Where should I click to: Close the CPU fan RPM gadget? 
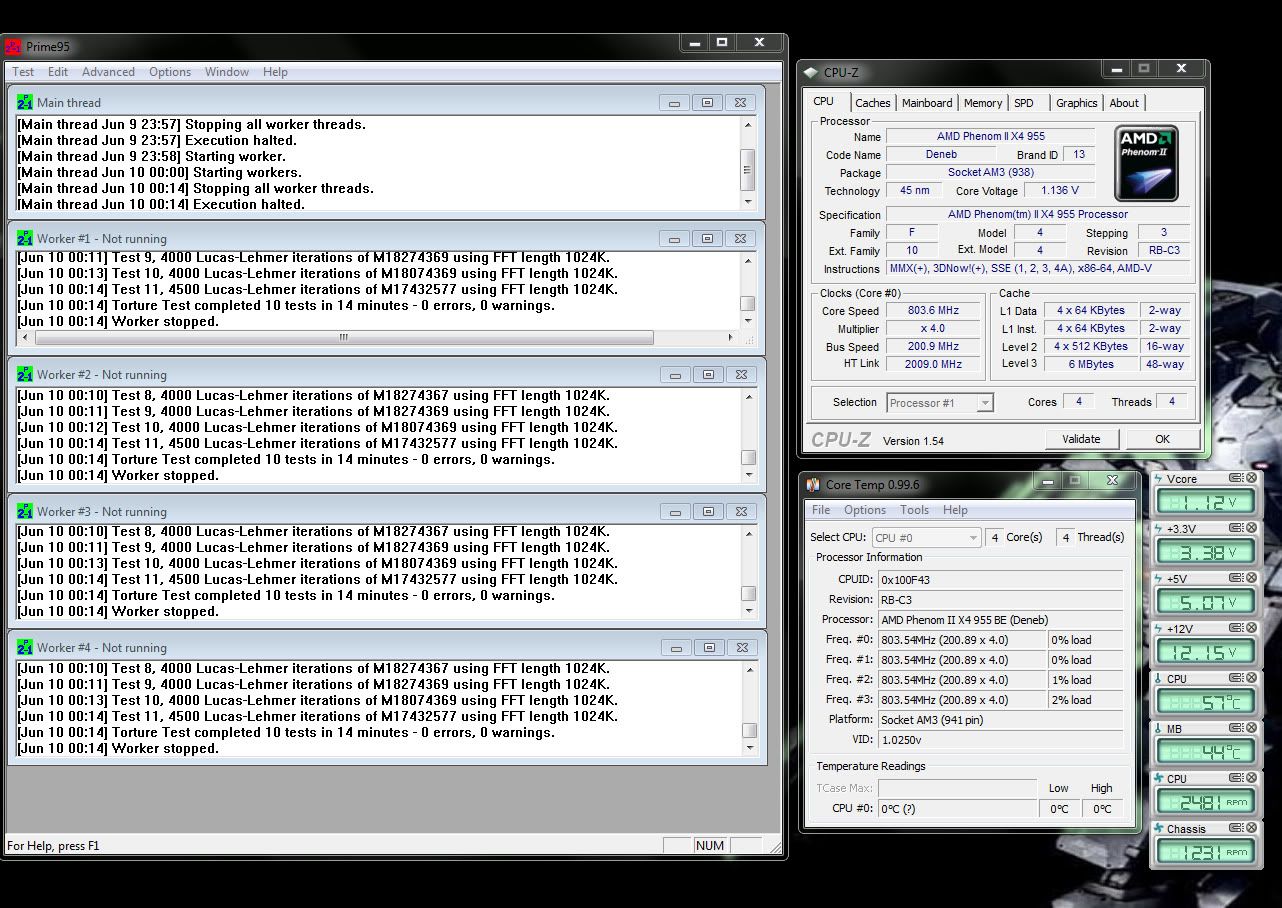1251,778
